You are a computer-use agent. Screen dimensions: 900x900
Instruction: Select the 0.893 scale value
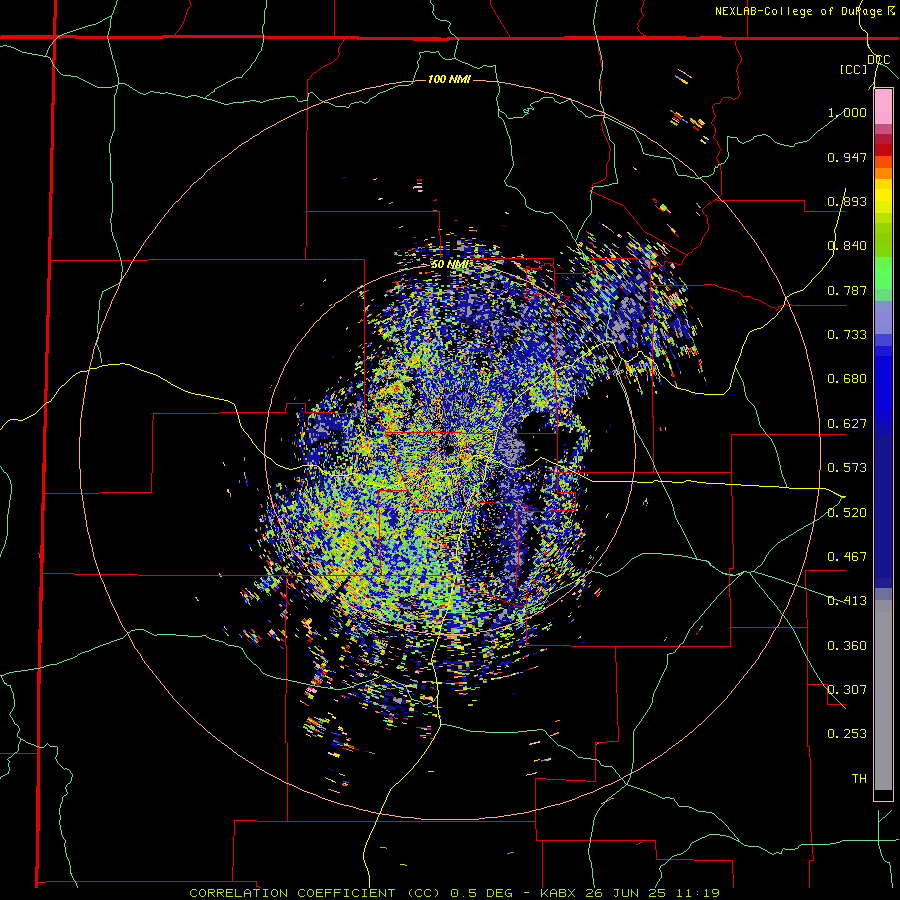point(847,201)
